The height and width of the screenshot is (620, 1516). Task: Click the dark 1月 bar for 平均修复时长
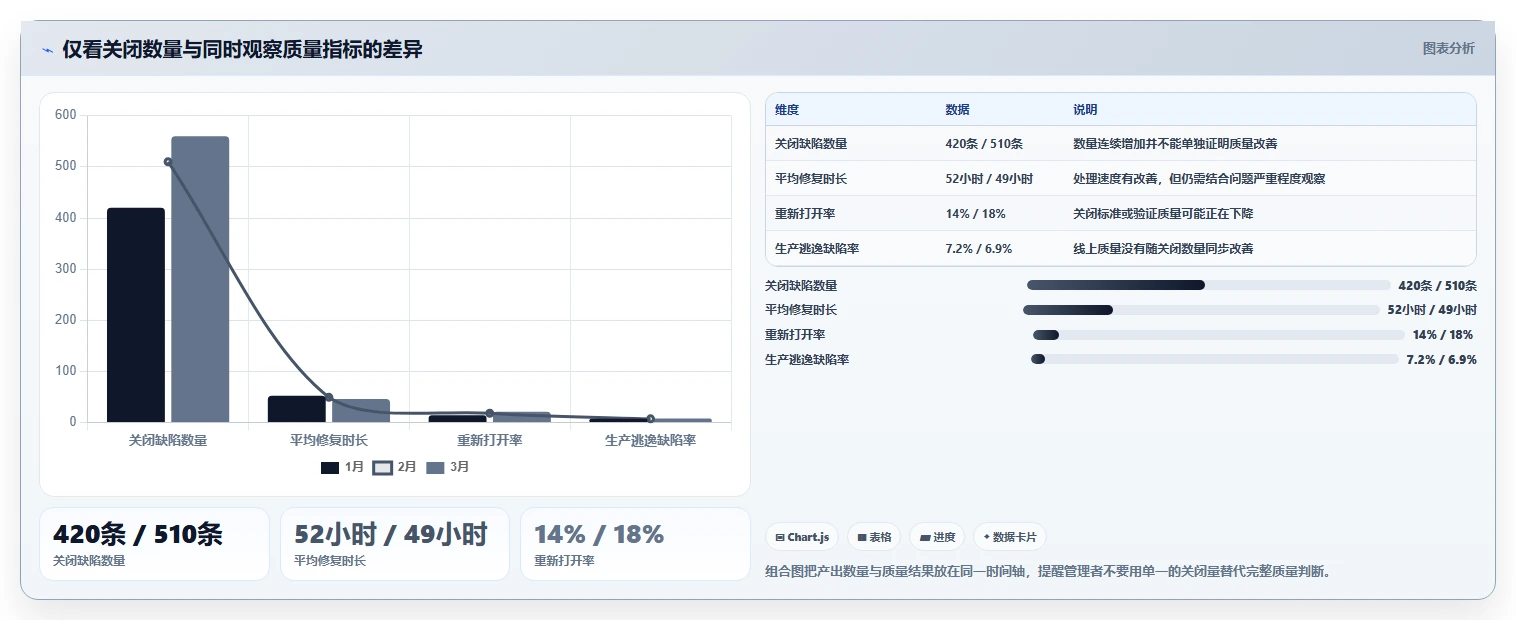297,409
